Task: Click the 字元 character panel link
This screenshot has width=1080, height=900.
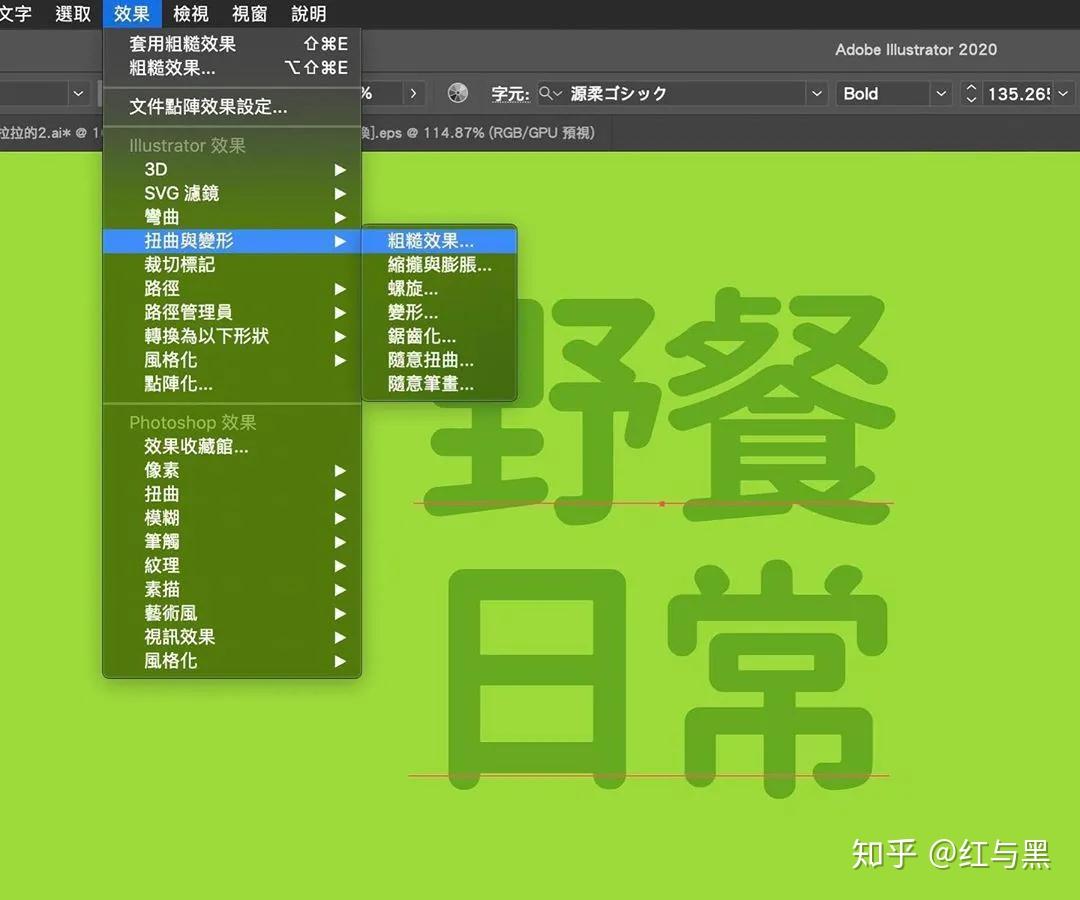Action: click(x=510, y=94)
